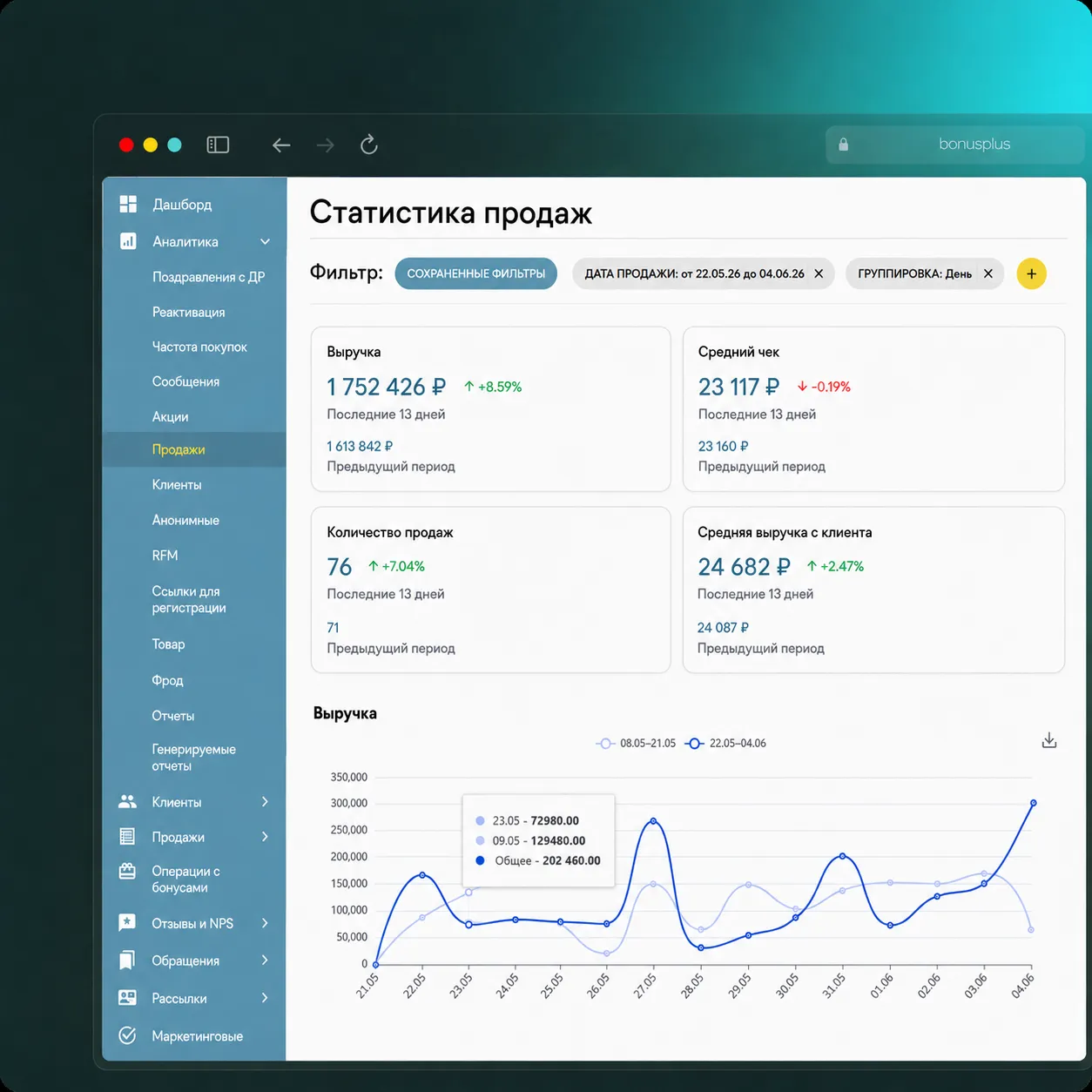Image resolution: width=1092 pixels, height=1092 pixels.
Task: Collapse the Аналитика section chevron
Action: (265, 241)
